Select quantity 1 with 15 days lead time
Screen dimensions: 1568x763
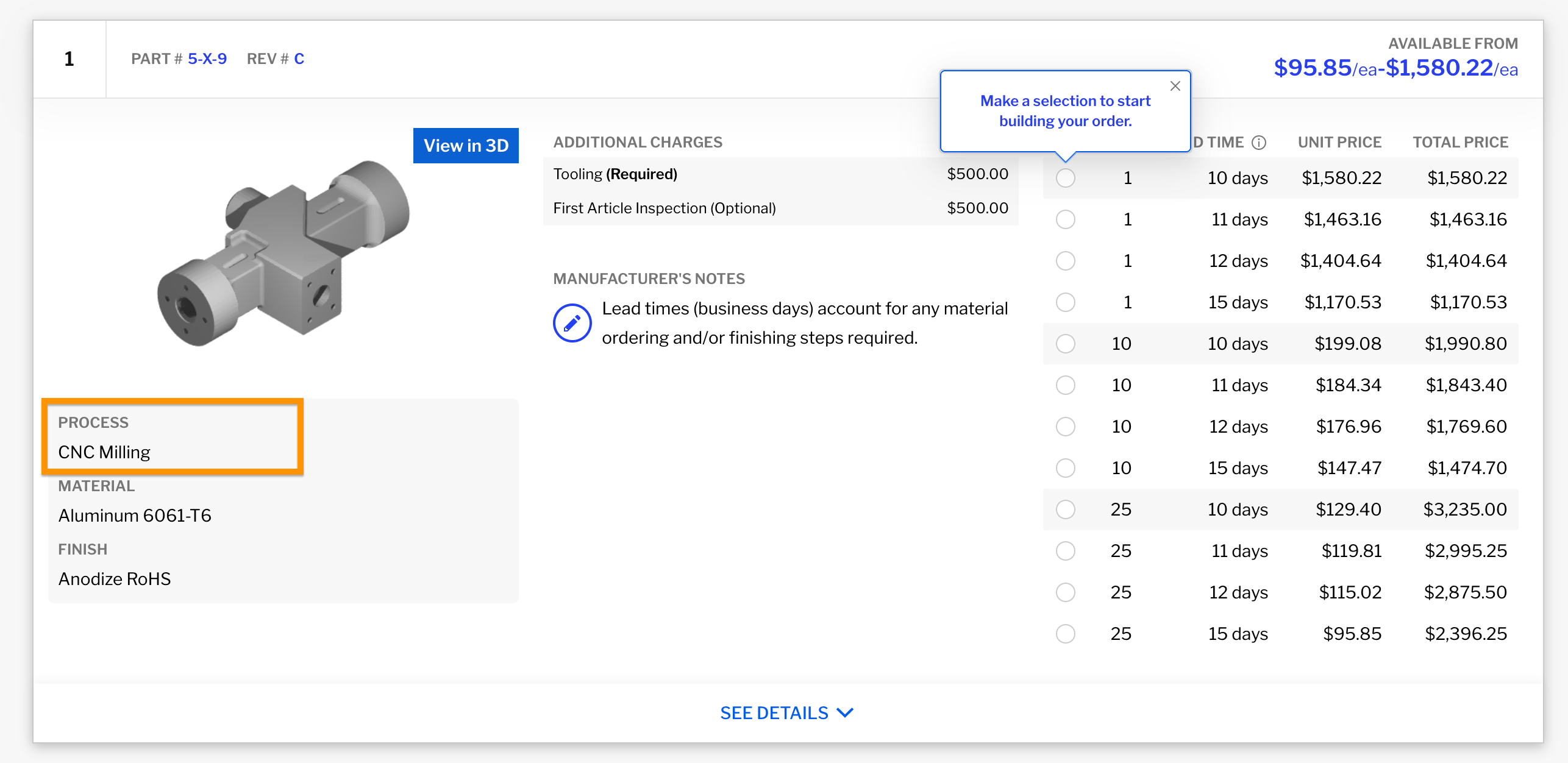1066,302
